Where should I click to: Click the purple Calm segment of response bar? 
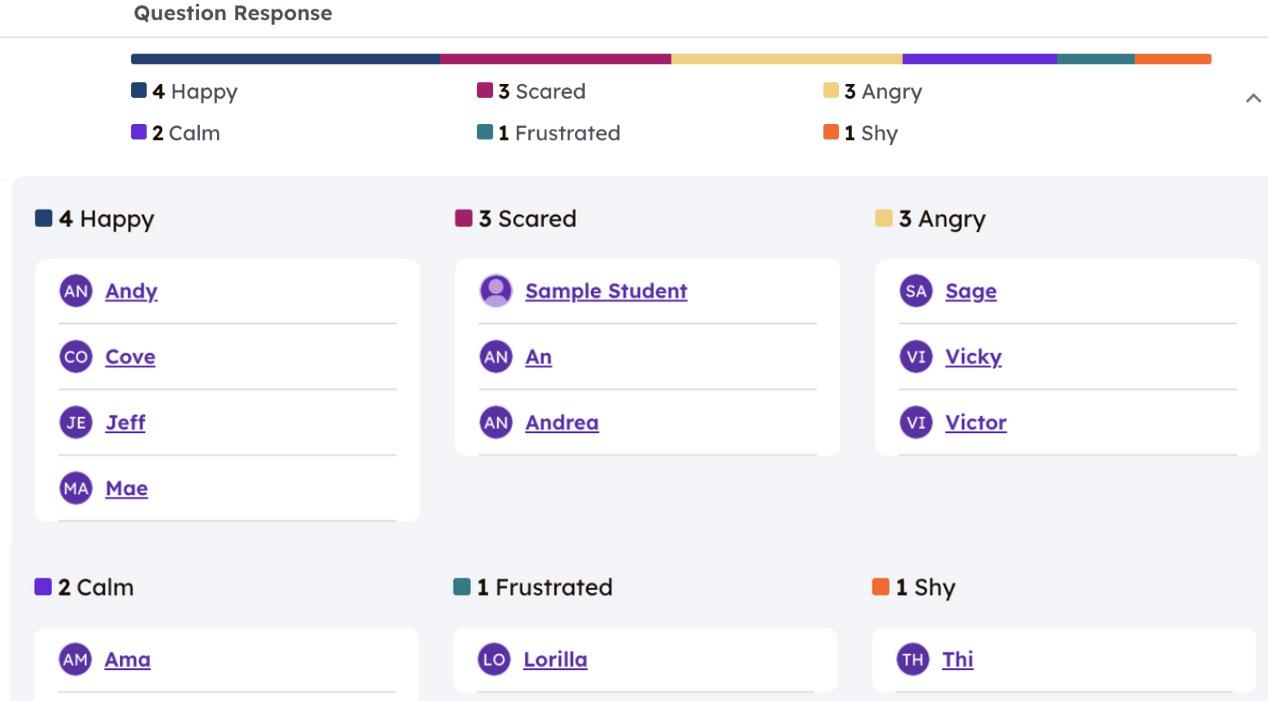(x=979, y=59)
